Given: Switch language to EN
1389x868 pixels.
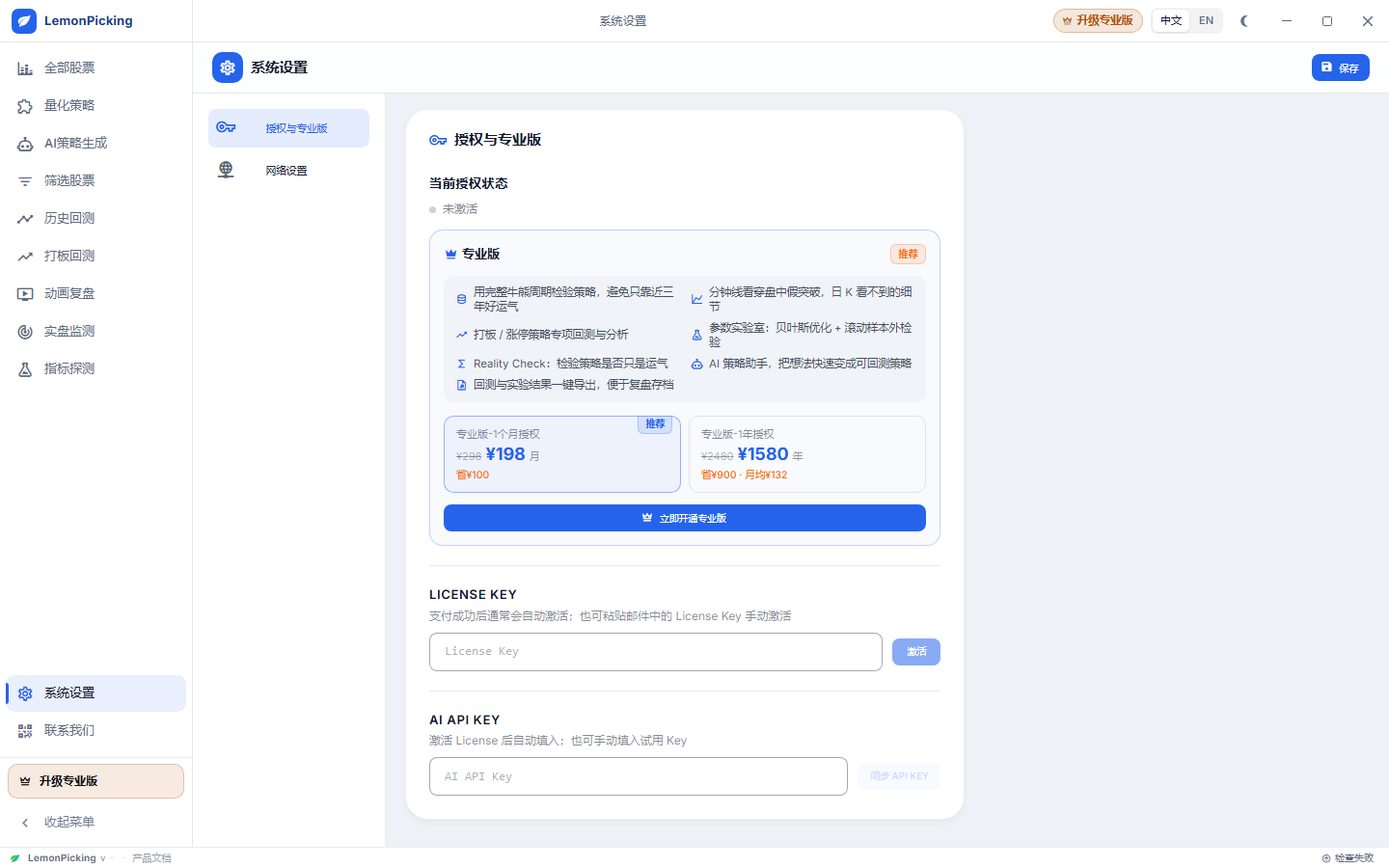Looking at the screenshot, I should [x=1206, y=20].
